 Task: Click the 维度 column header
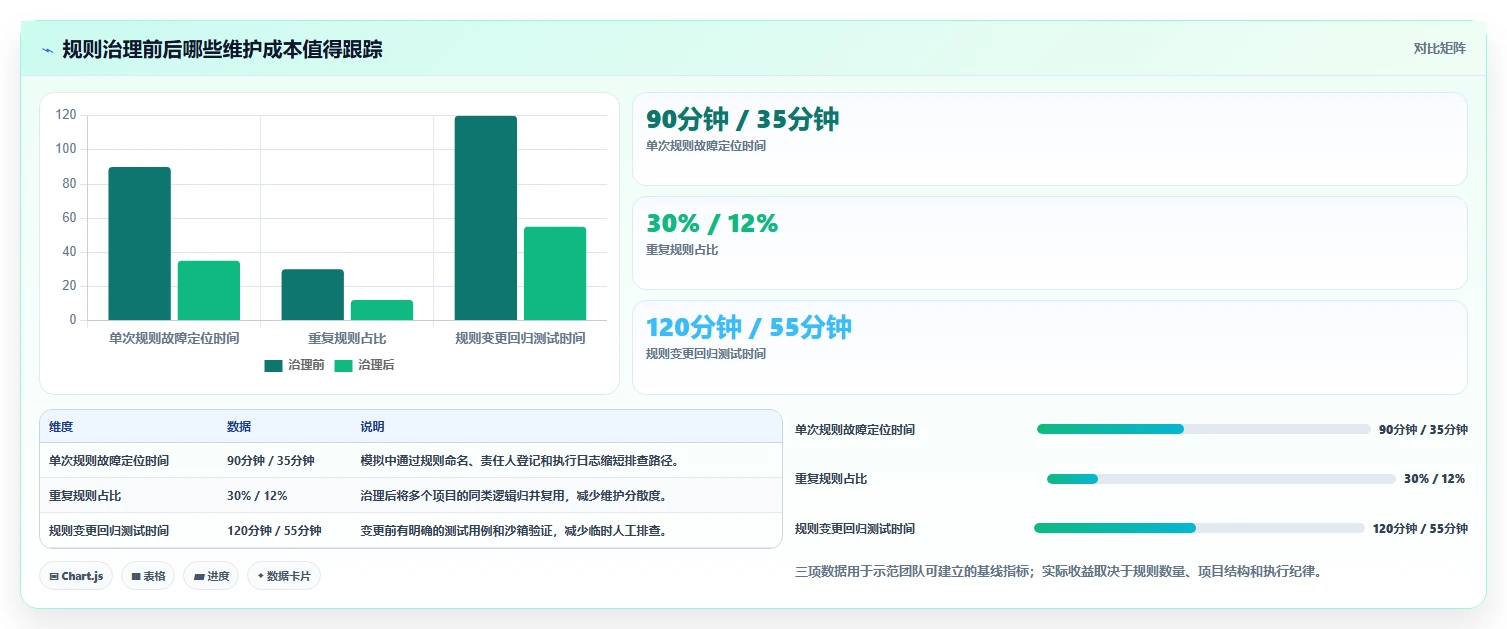click(x=61, y=427)
